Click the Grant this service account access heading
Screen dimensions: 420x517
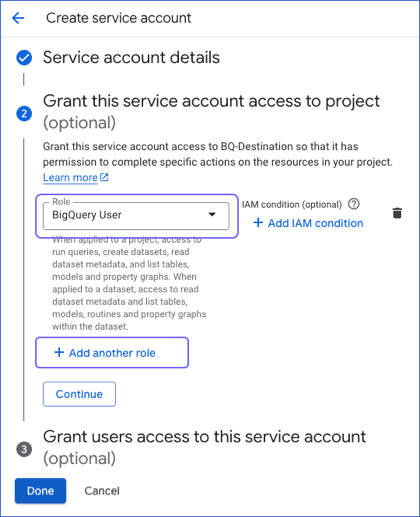click(x=211, y=112)
